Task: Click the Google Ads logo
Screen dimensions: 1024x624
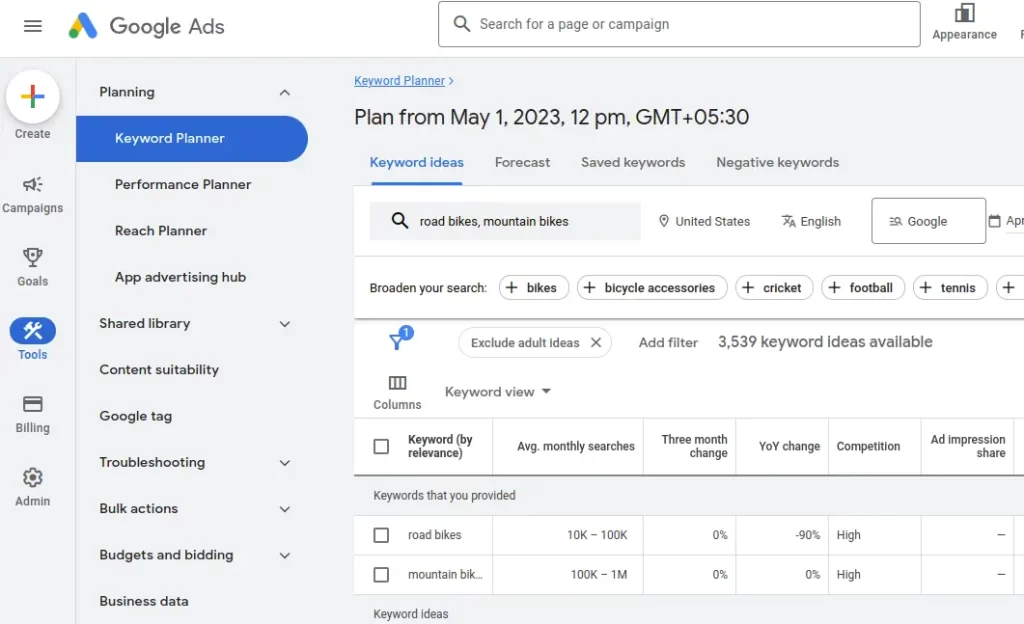Action: (147, 26)
